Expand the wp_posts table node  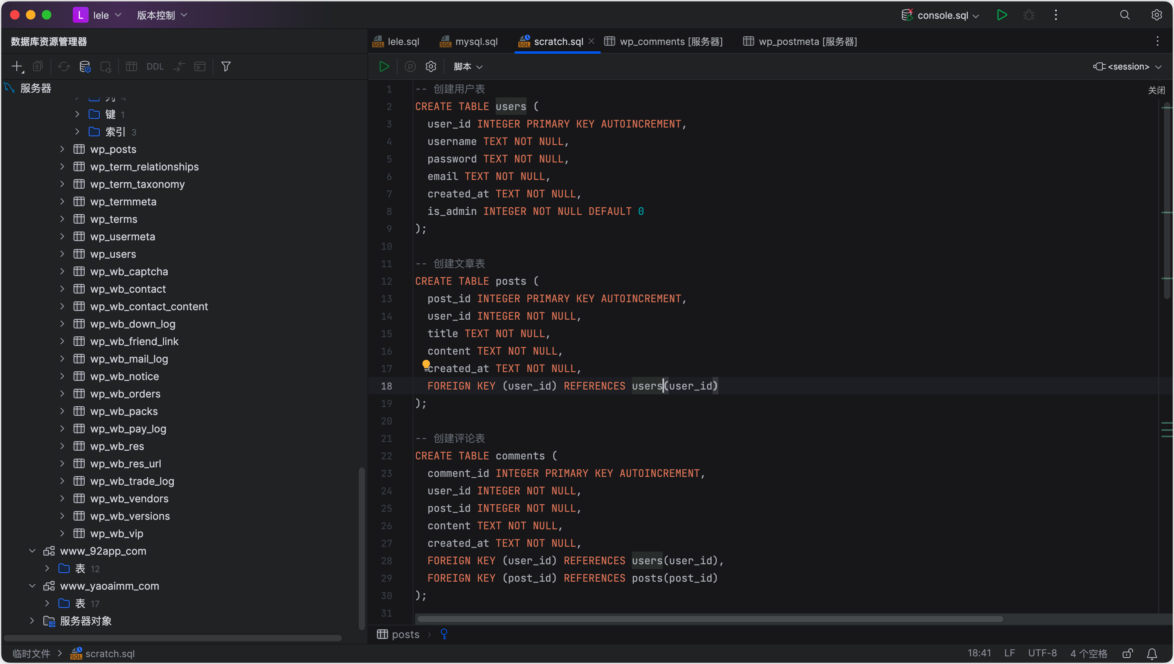(x=62, y=150)
